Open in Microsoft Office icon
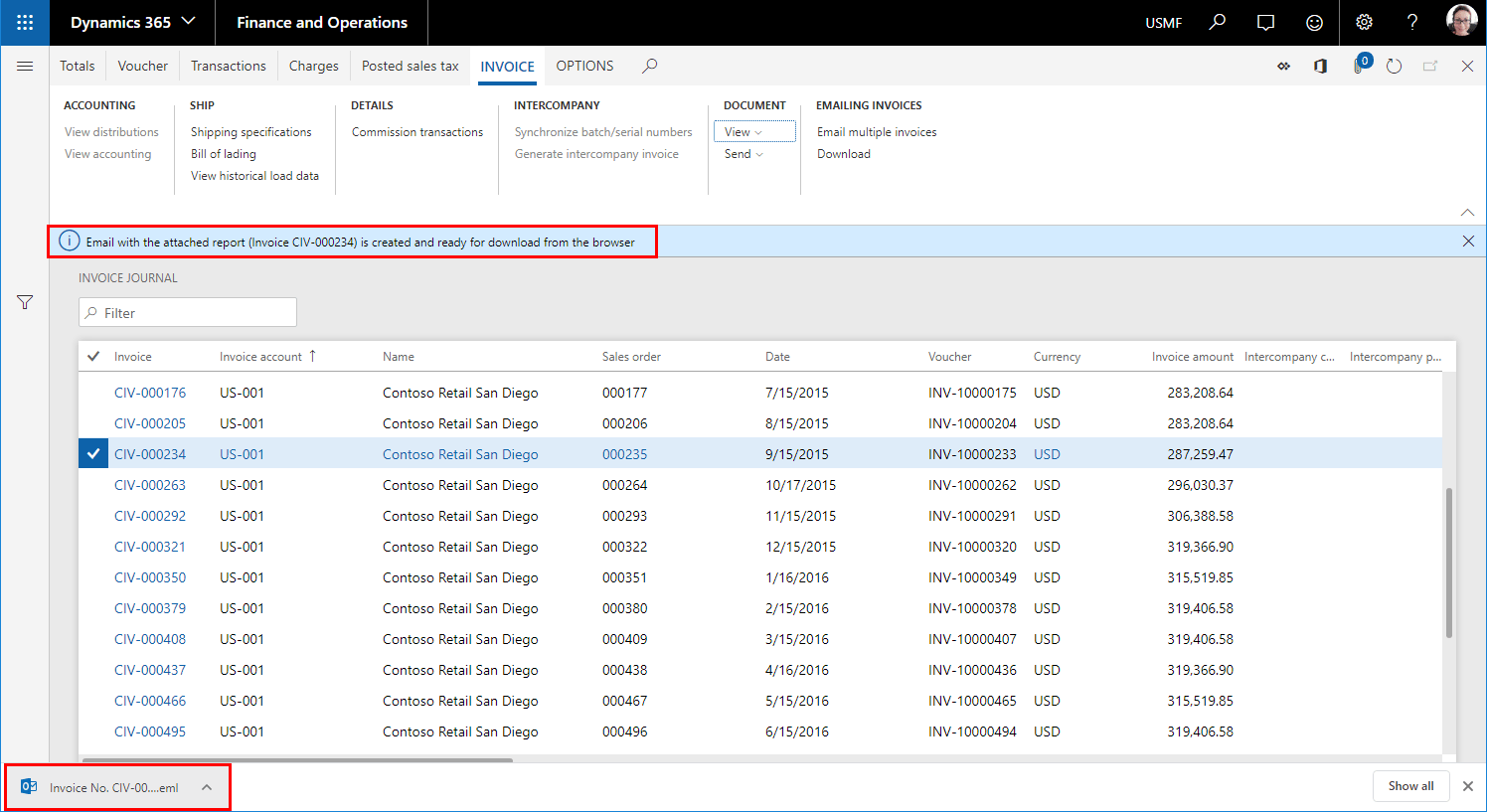 [x=1320, y=66]
